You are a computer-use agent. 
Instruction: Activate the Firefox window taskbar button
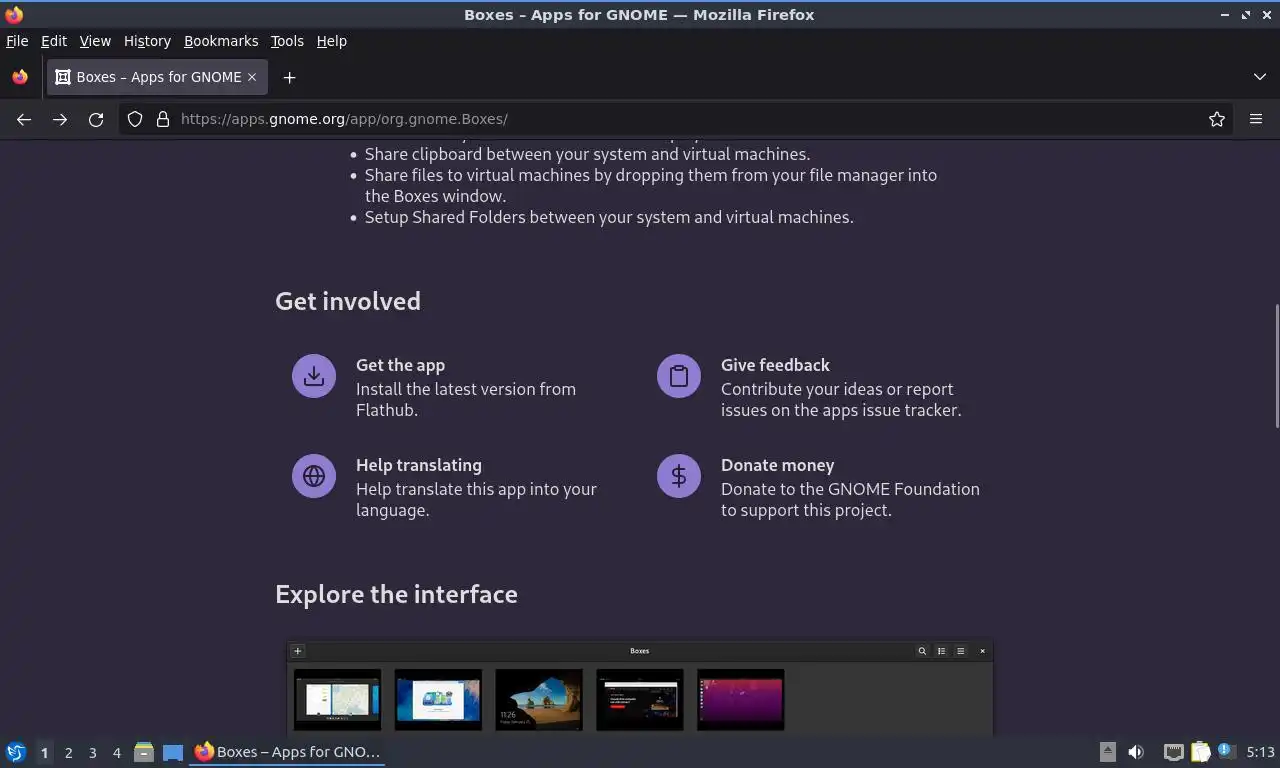[287, 752]
